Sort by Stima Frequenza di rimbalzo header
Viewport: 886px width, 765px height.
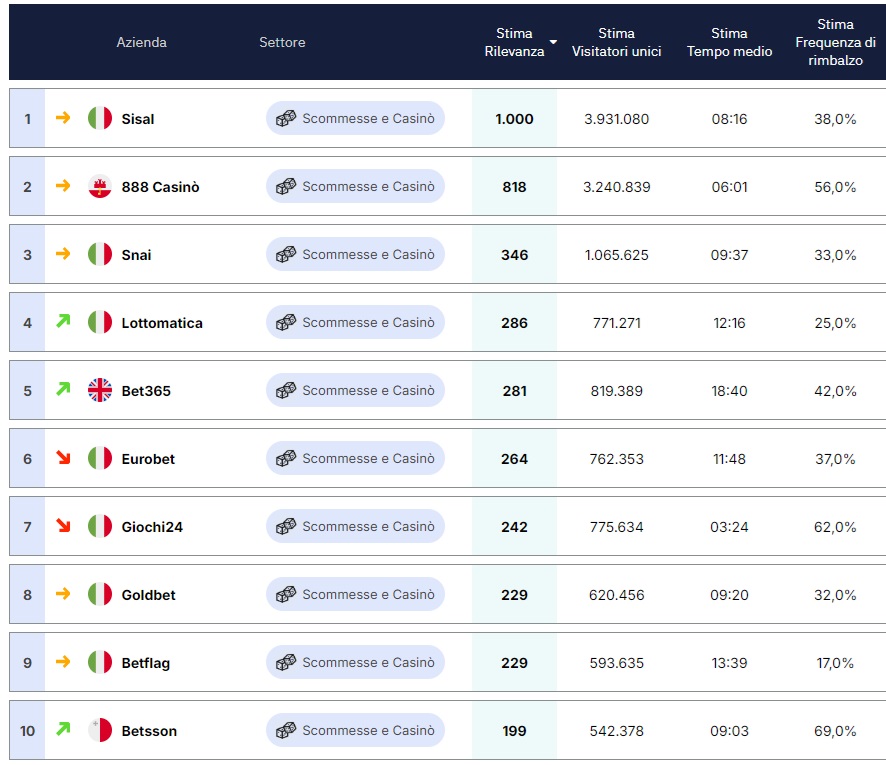point(835,42)
